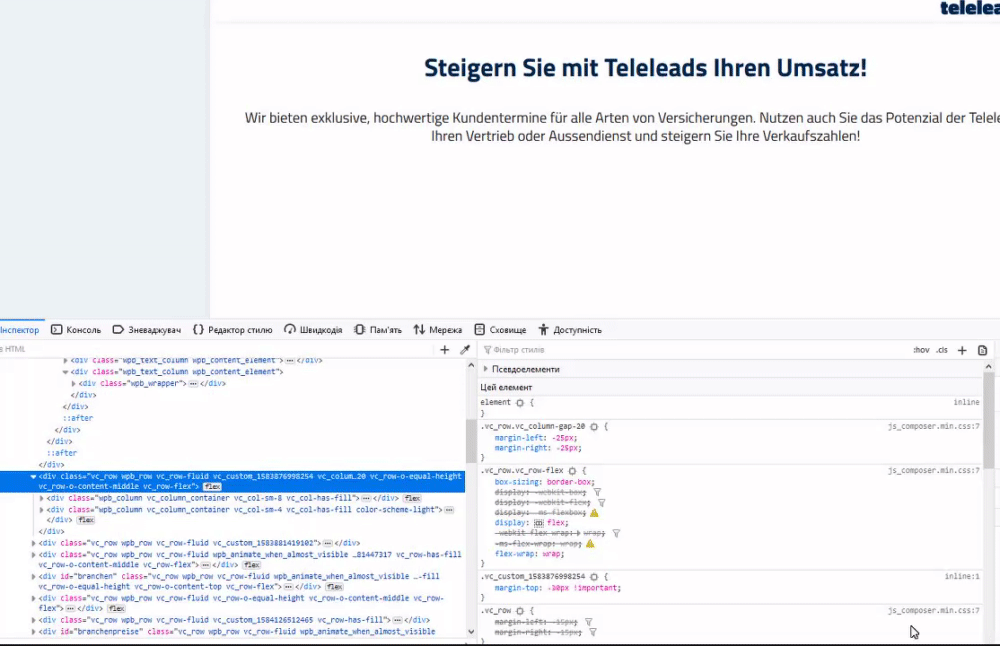Viewport: 1000px width, 646px height.
Task: Open the Сховище storage tab
Action: [501, 330]
